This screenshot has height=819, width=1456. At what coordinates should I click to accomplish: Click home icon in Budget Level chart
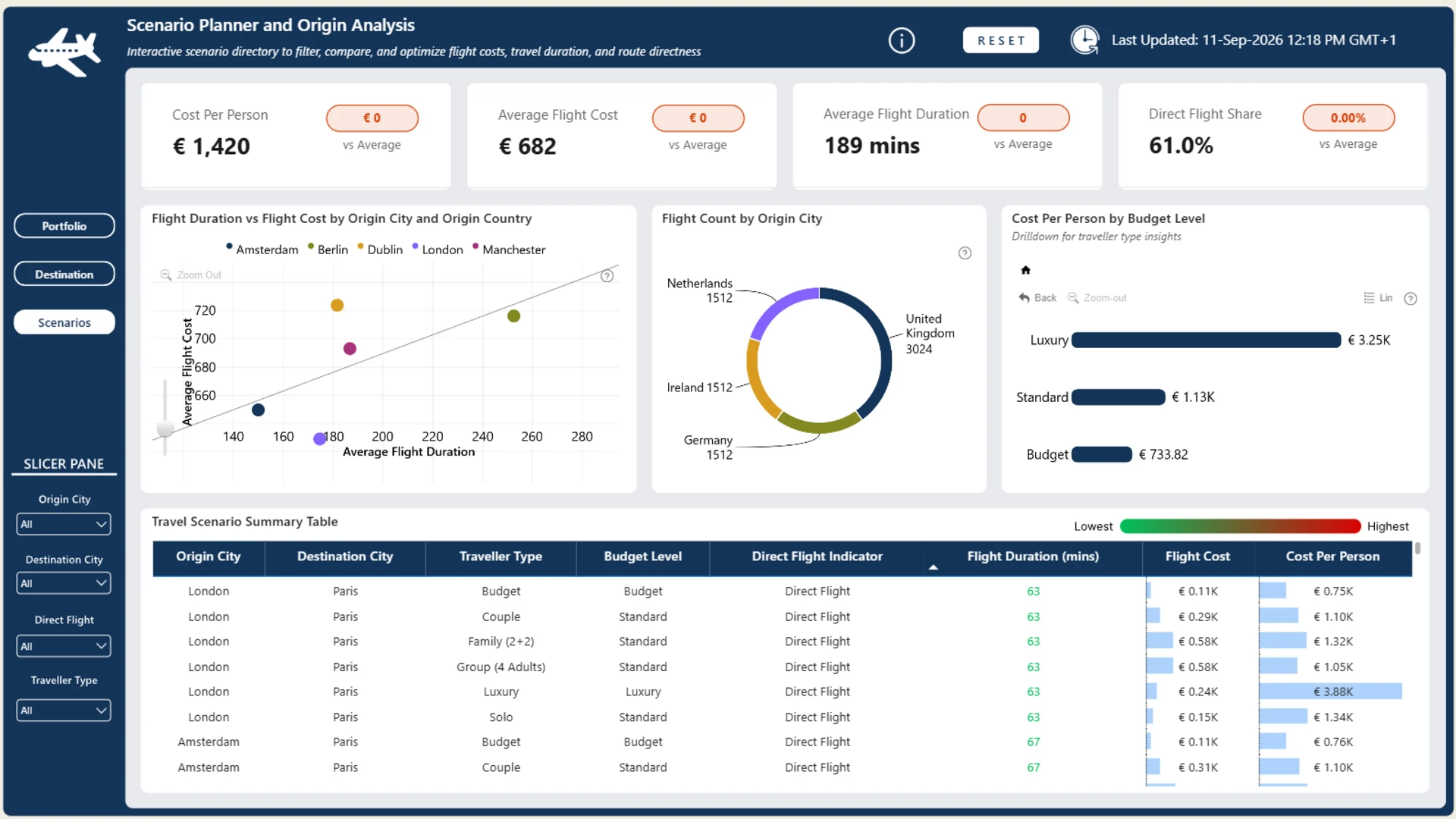[x=1025, y=270]
